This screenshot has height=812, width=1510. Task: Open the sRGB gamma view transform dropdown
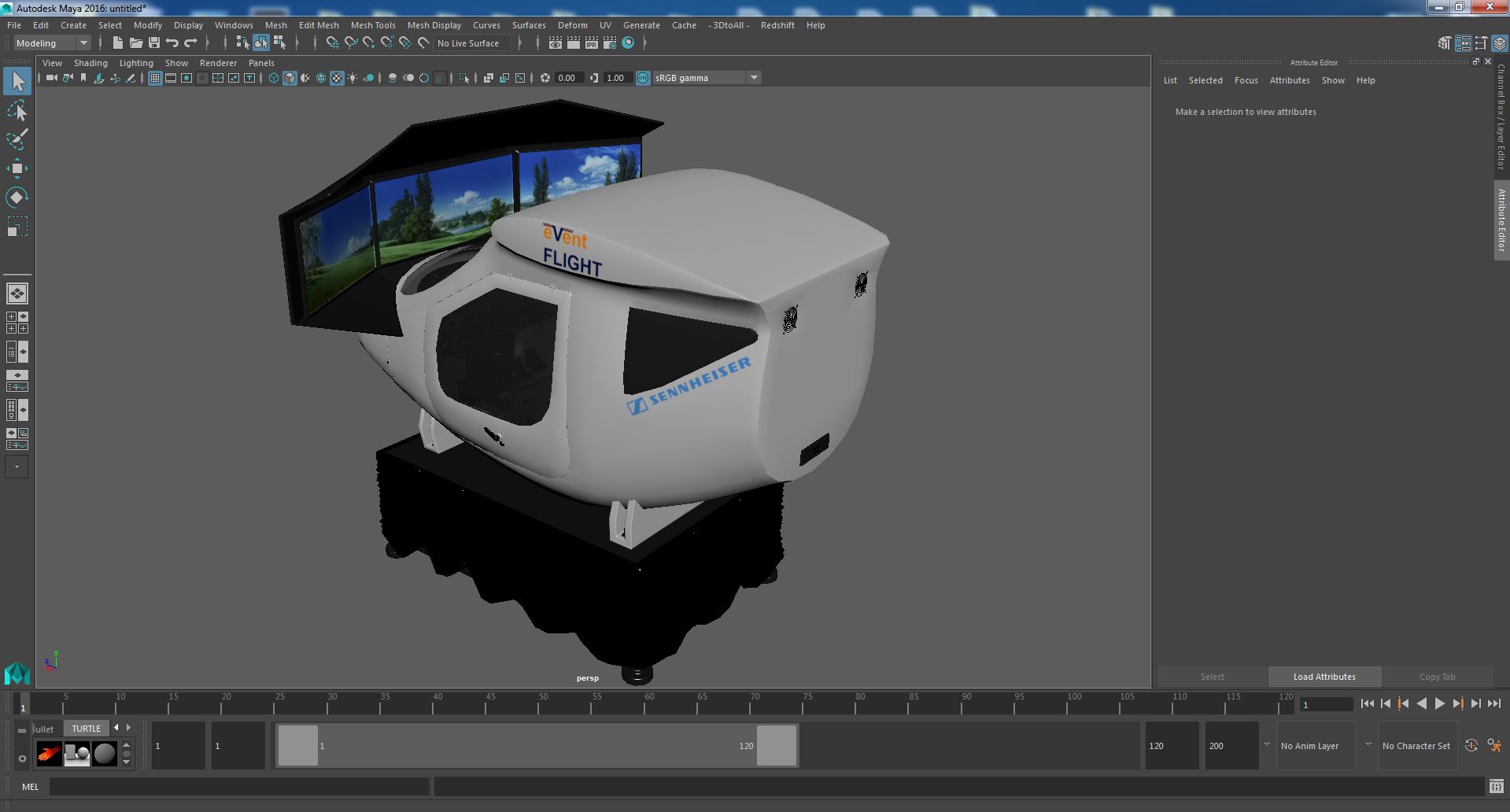707,78
